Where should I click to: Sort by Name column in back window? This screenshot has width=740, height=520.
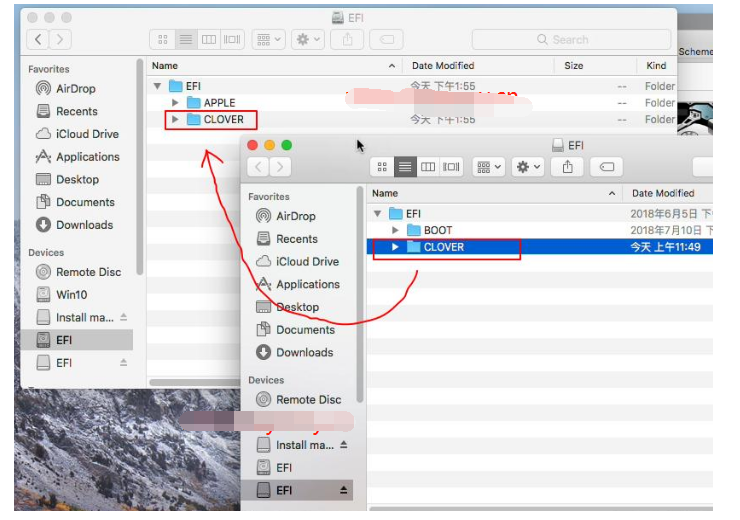pos(274,66)
